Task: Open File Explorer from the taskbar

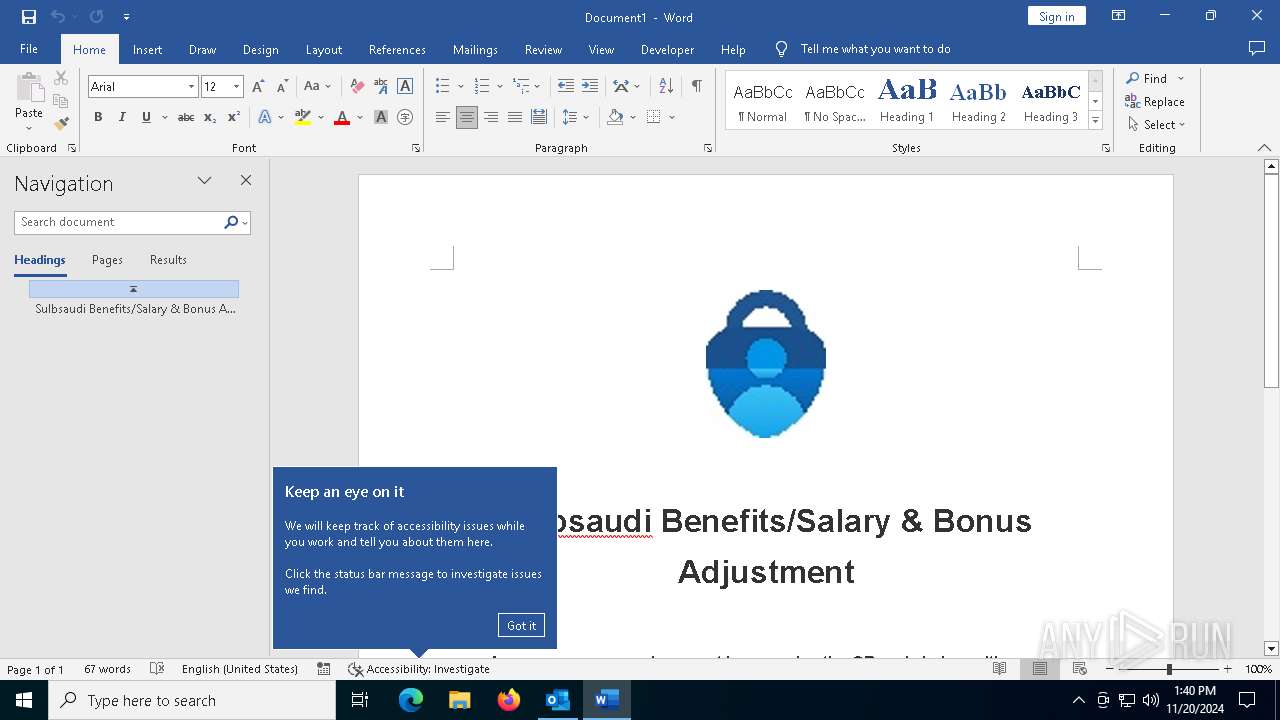Action: pos(460,700)
